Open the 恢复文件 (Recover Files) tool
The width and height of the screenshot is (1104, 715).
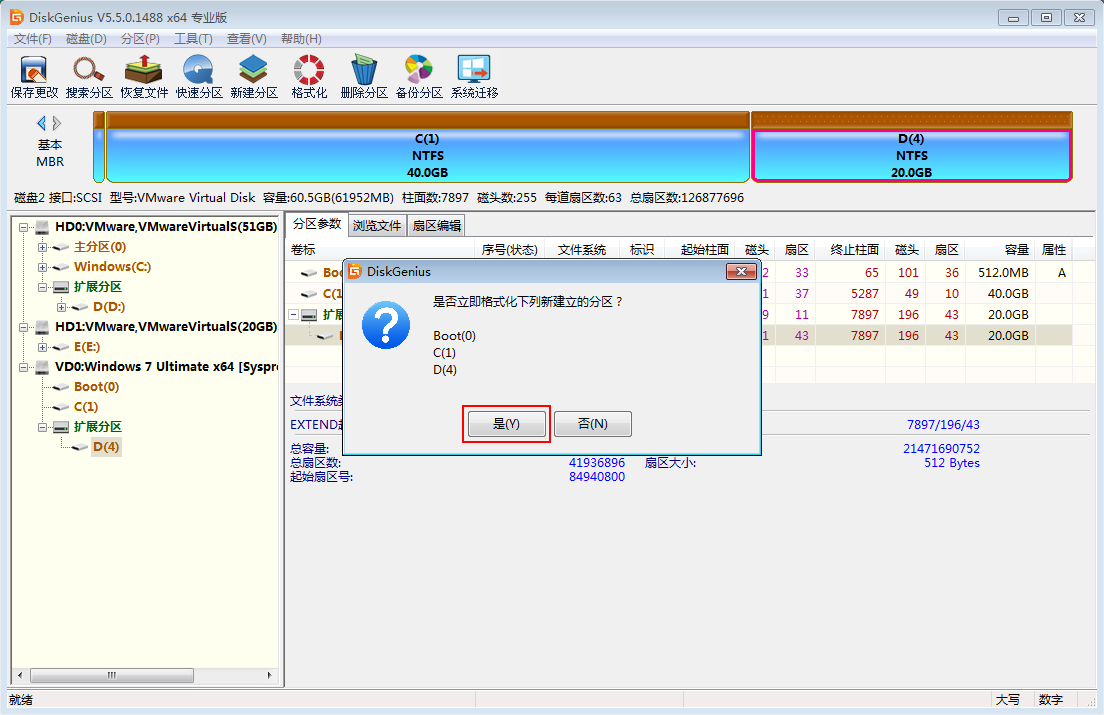coord(144,76)
